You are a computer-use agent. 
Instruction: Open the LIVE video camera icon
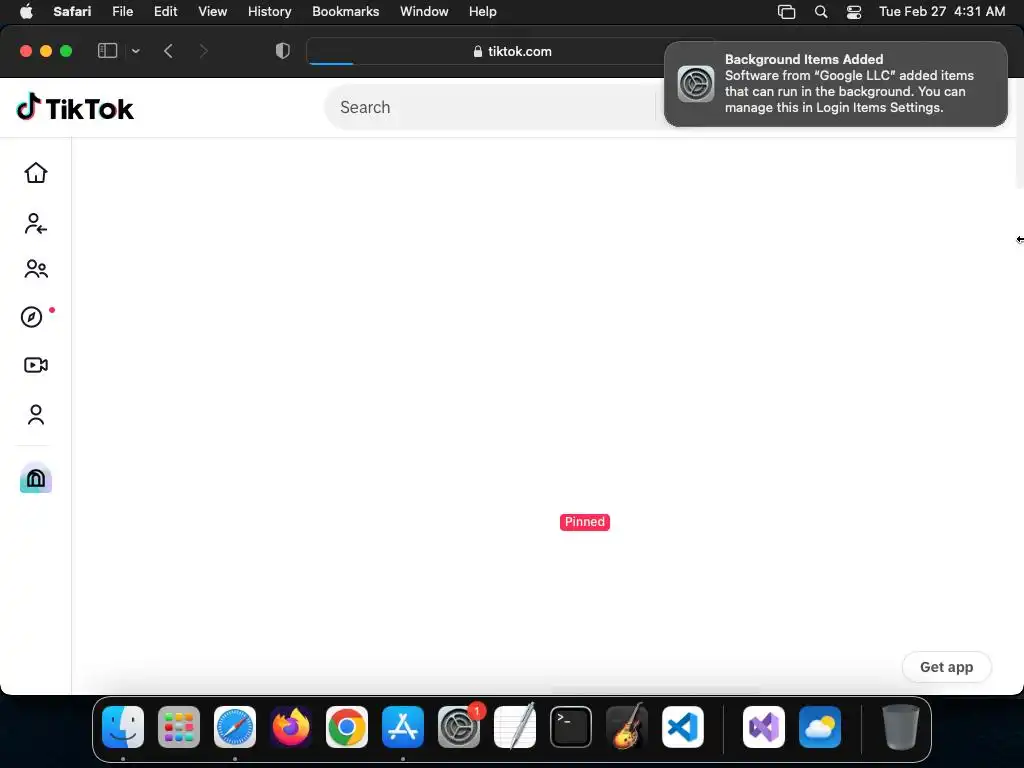[x=36, y=365]
